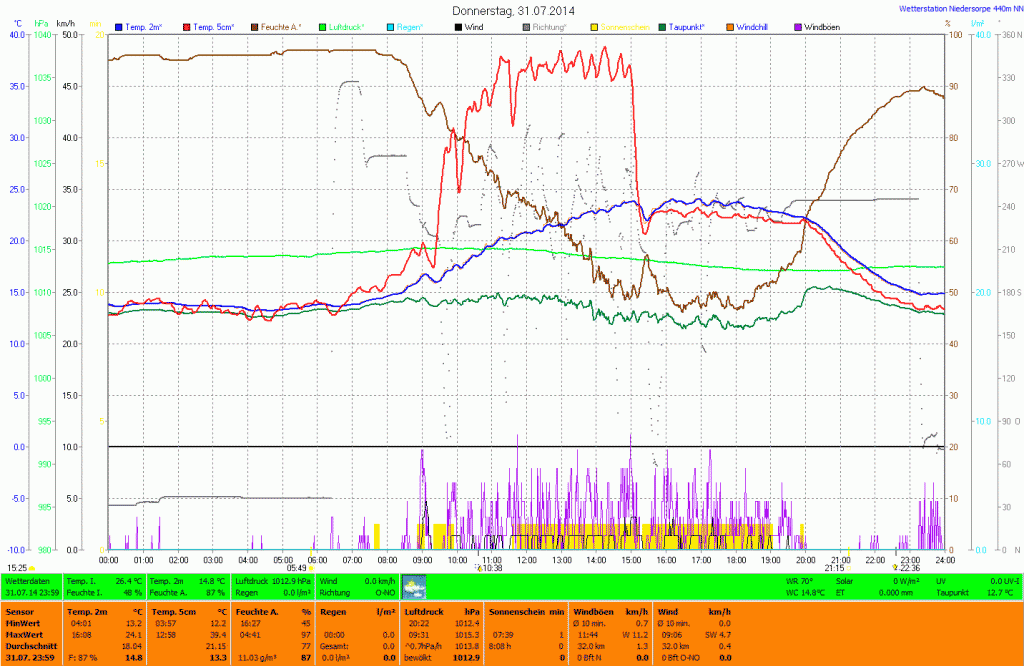Select the Taupunkt legend entry
This screenshot has height=666, width=1024.
coord(692,26)
